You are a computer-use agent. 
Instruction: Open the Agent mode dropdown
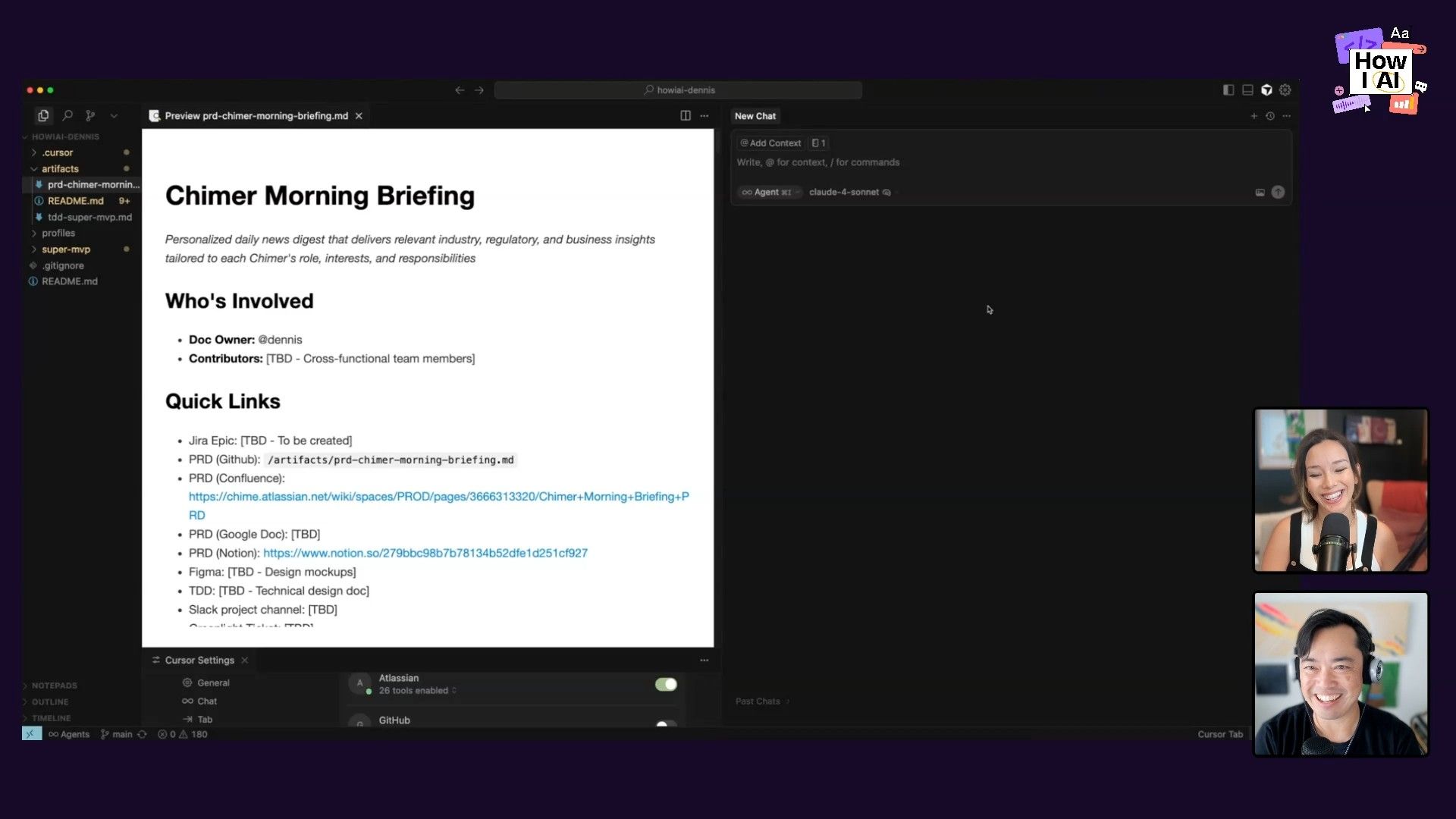[x=770, y=192]
